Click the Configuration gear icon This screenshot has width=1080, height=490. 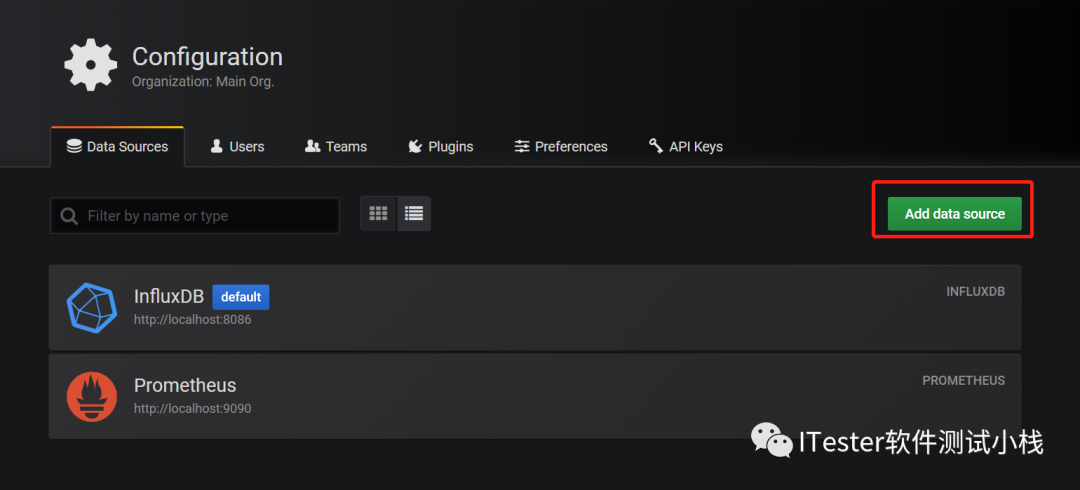tap(91, 64)
